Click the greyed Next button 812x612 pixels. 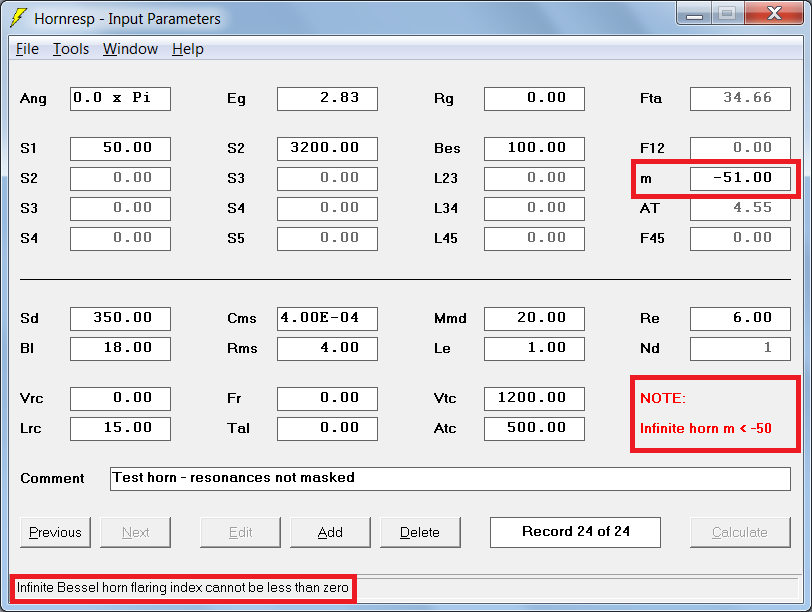coord(135,532)
